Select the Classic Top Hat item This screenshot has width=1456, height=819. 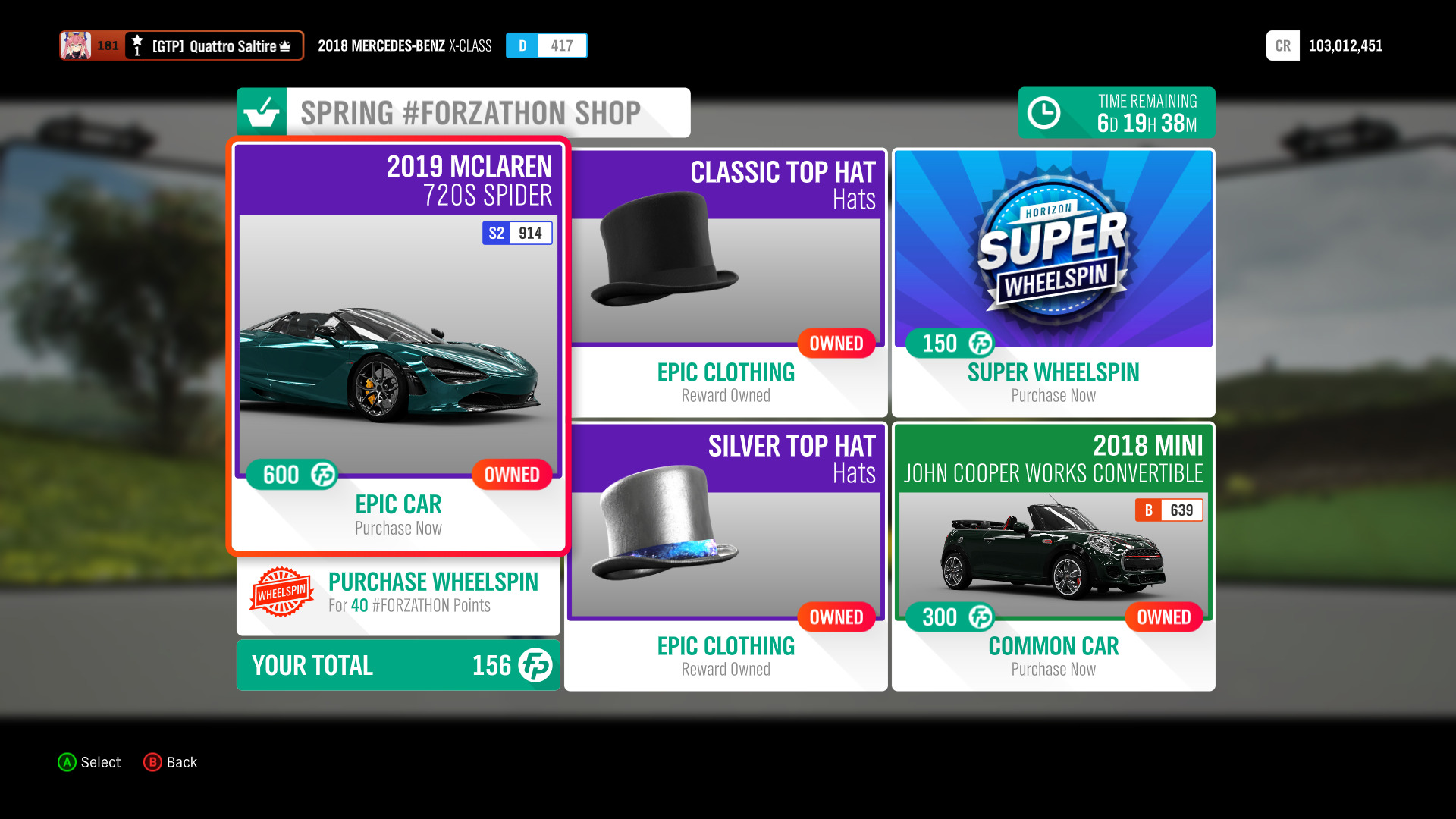pos(726,282)
